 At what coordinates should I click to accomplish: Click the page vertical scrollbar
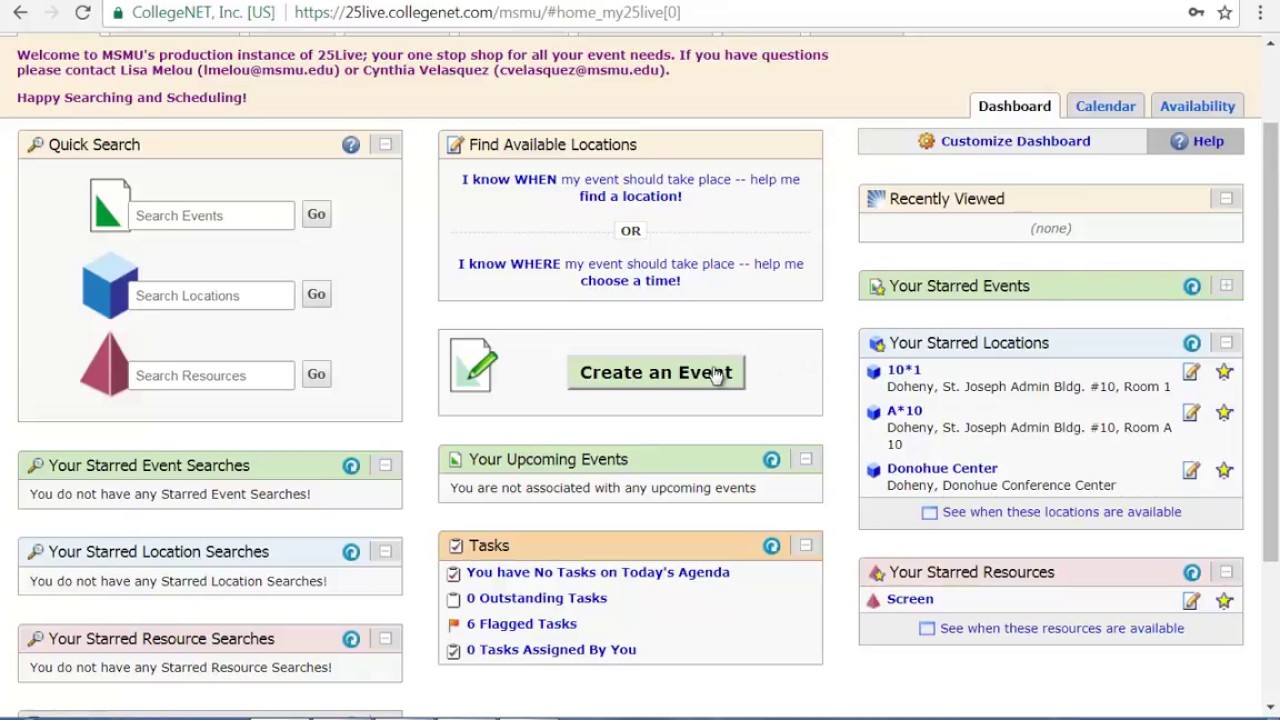pyautogui.click(x=1271, y=340)
